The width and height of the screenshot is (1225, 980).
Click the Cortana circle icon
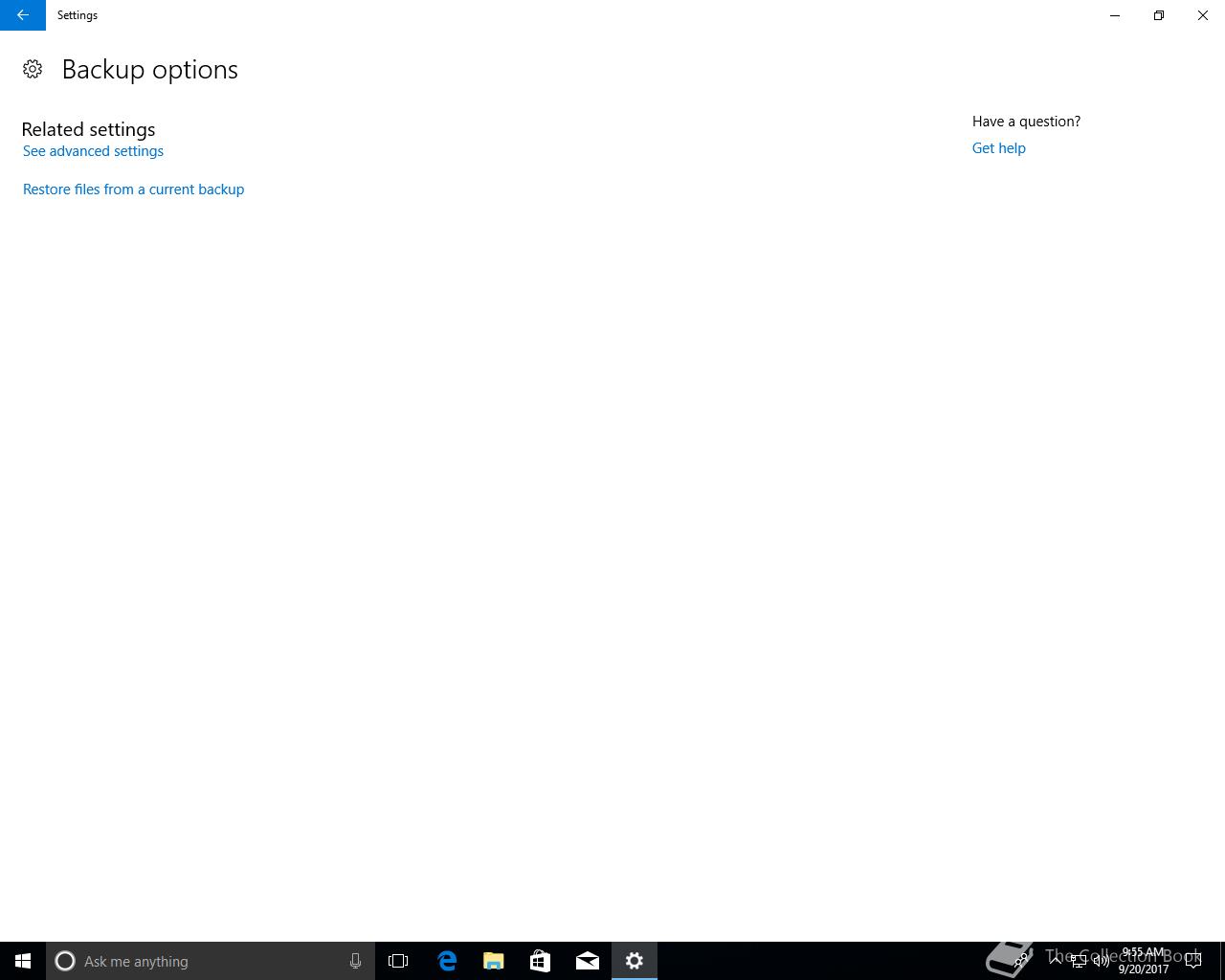tap(65, 961)
